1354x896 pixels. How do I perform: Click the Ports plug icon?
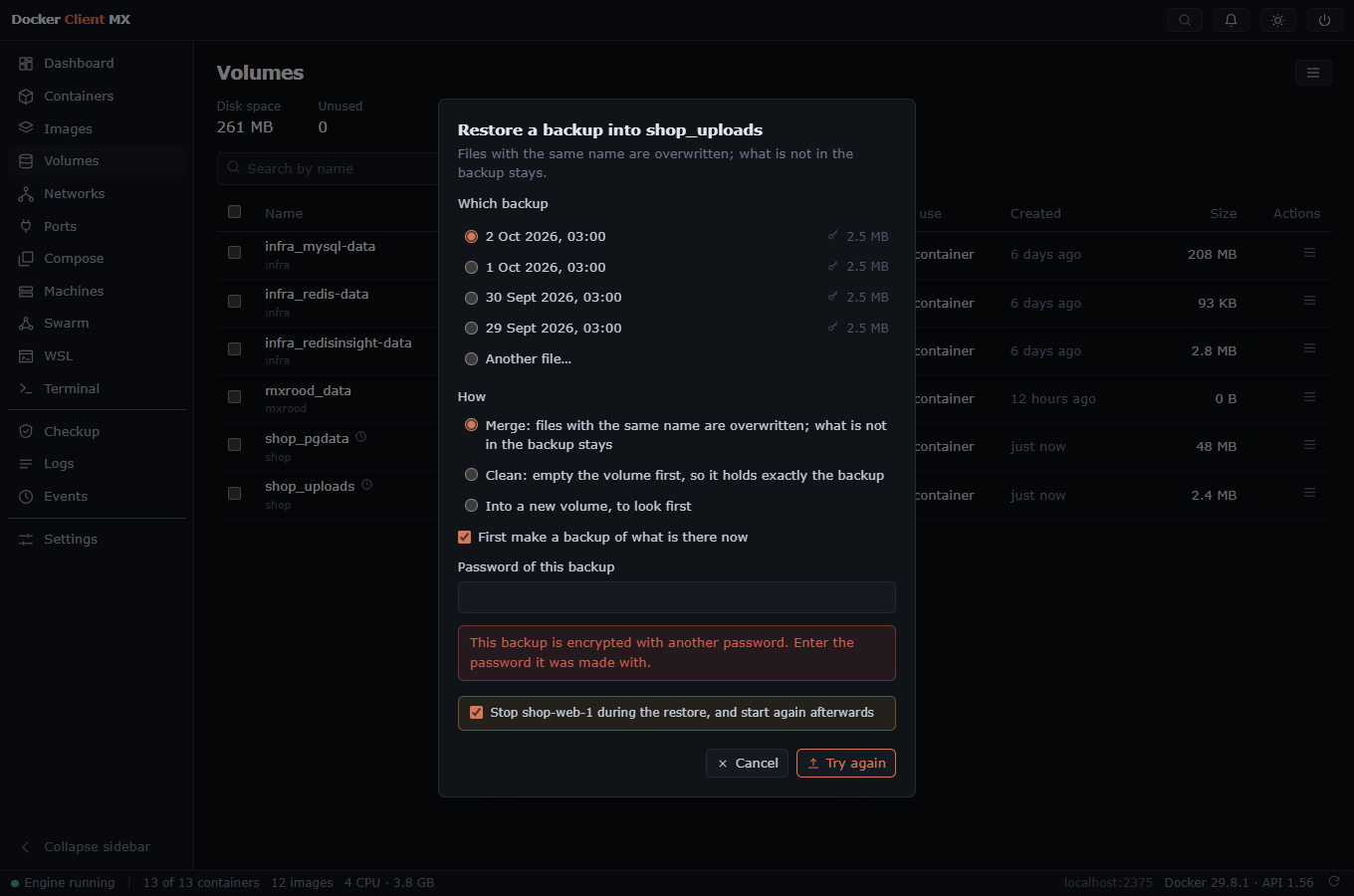pos(26,226)
